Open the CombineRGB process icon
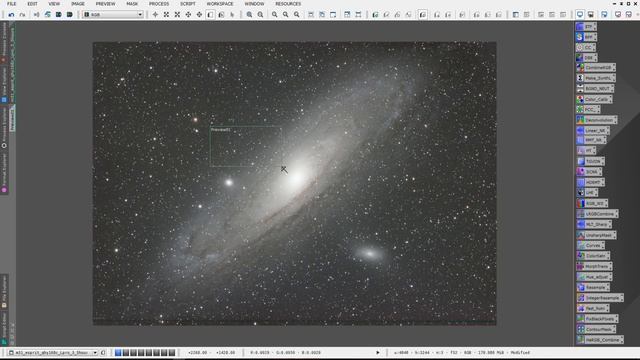 click(596, 68)
